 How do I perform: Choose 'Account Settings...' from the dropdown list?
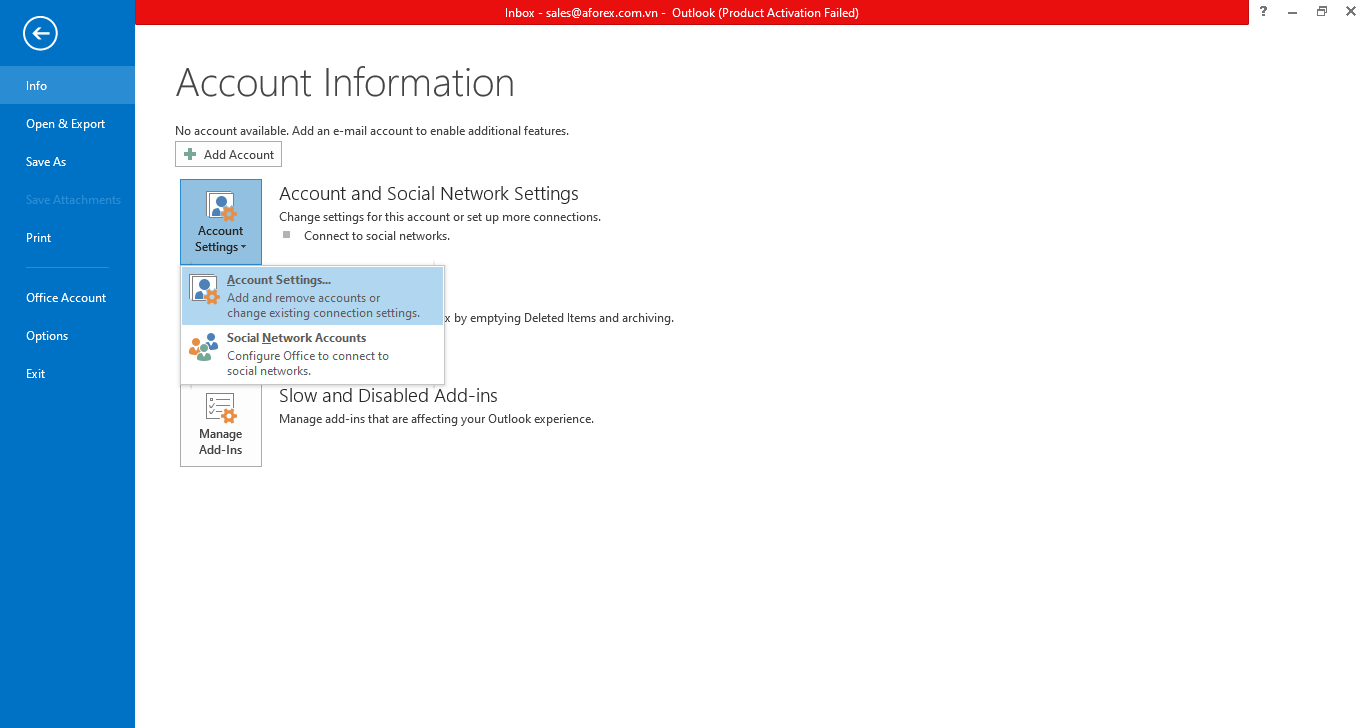(x=312, y=296)
